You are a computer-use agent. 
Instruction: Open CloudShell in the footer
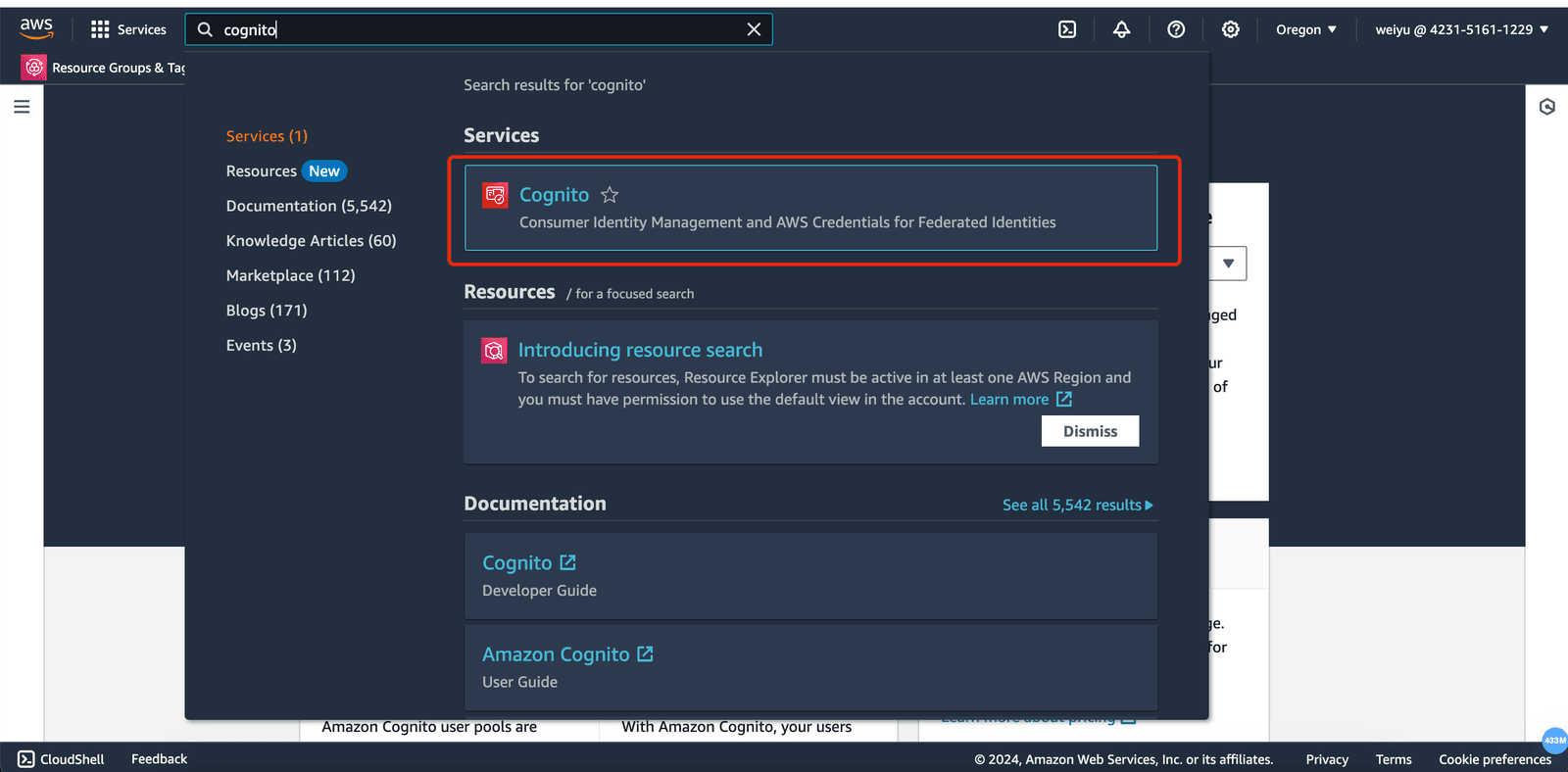tap(61, 759)
